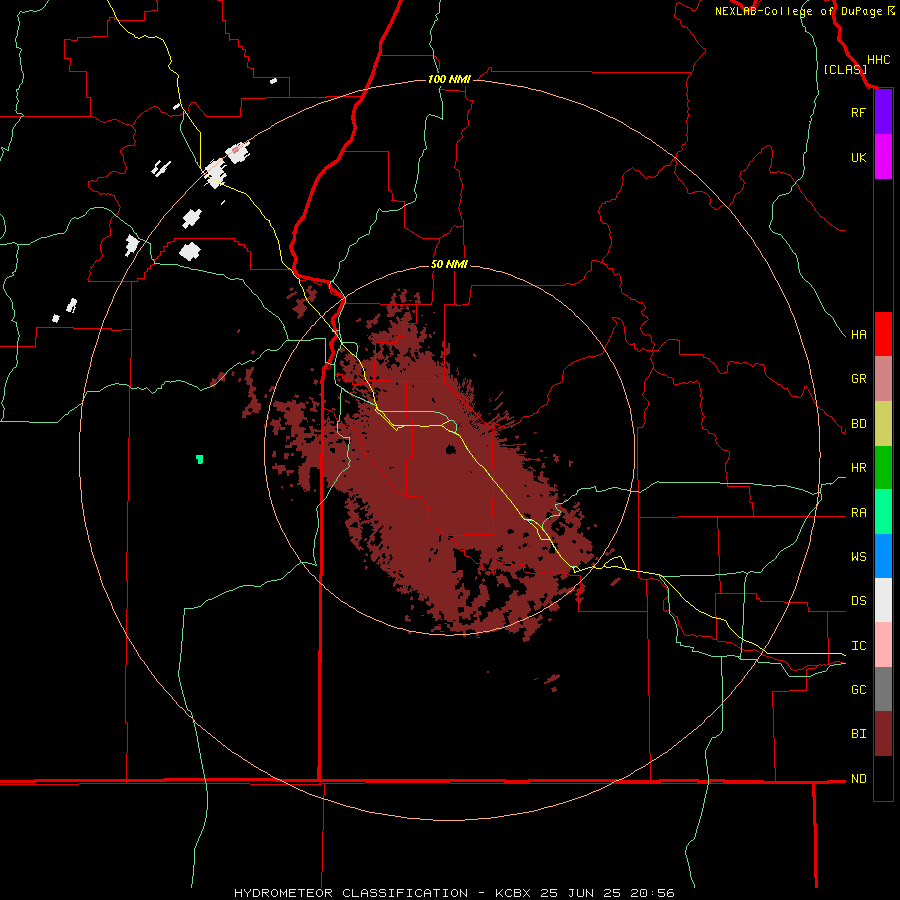Click the 100 NMI range ring label
The image size is (900, 900).
click(x=449, y=79)
